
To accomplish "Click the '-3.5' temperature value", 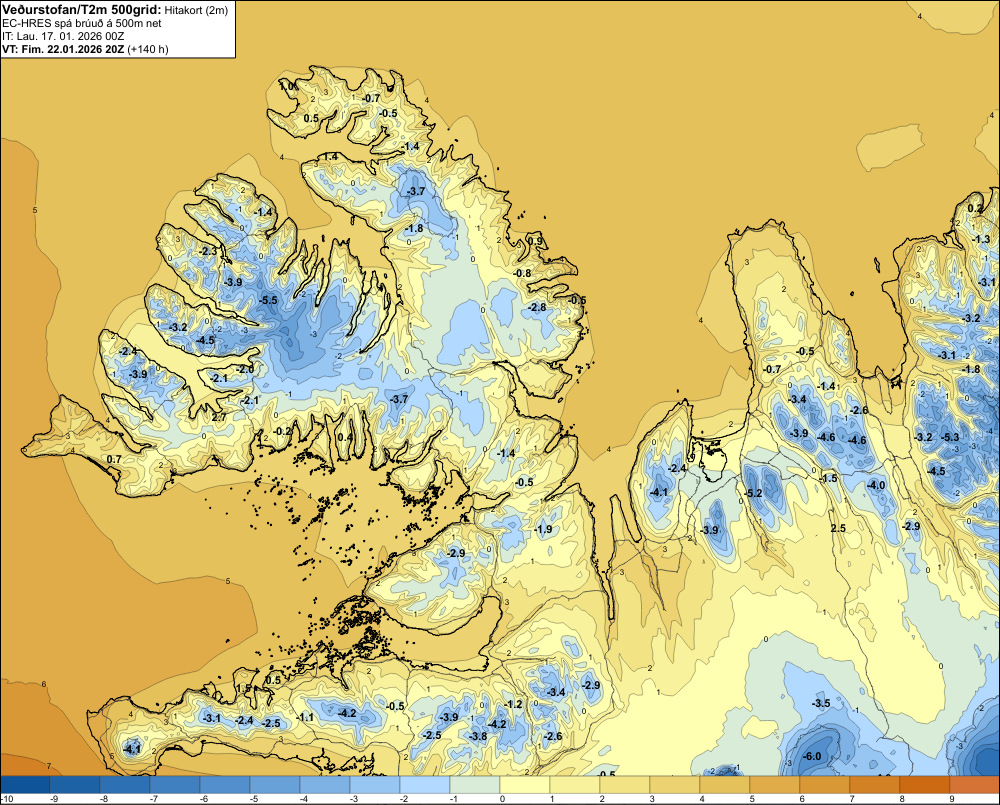I will click(x=821, y=703).
